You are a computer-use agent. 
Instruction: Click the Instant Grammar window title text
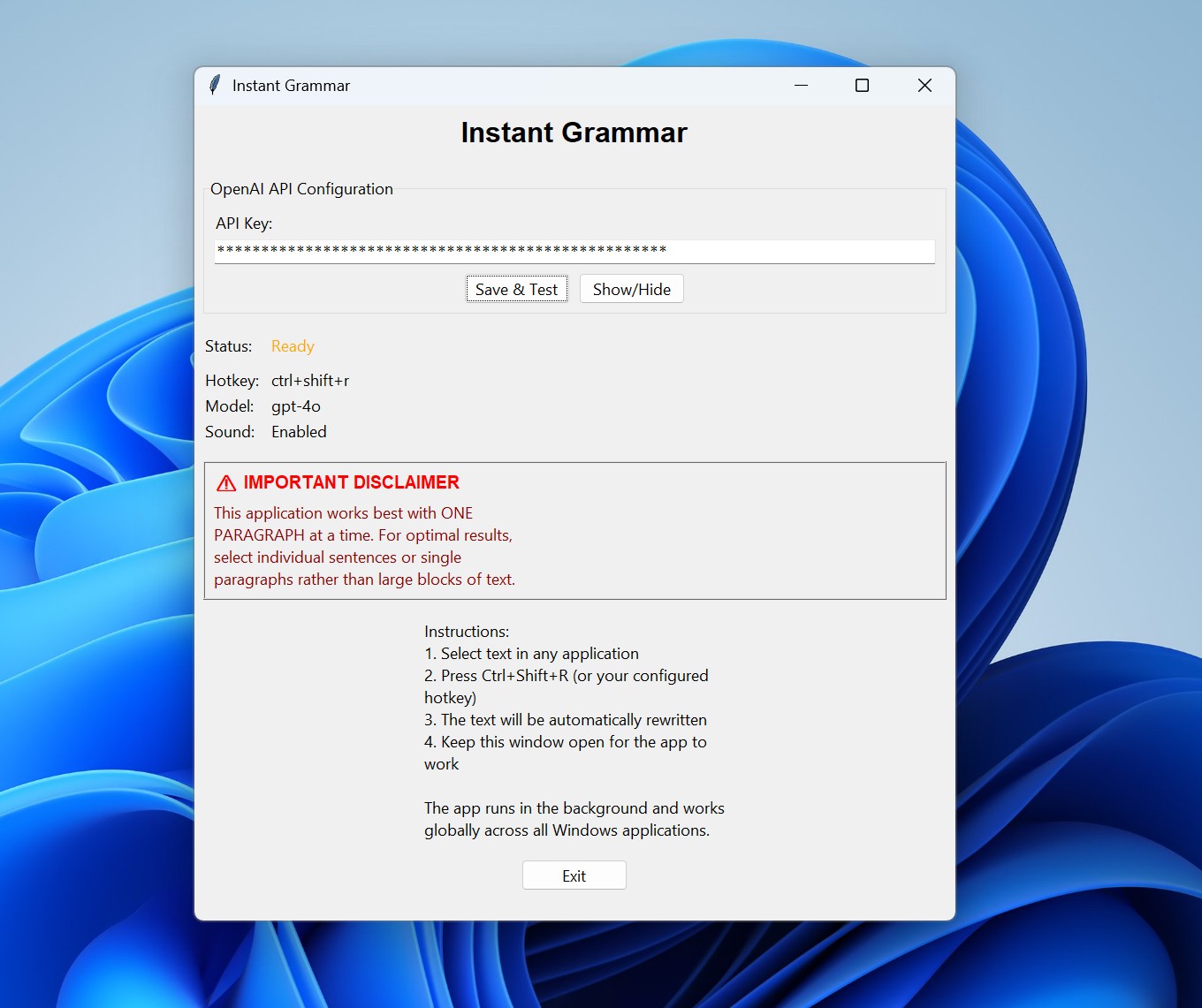click(291, 85)
